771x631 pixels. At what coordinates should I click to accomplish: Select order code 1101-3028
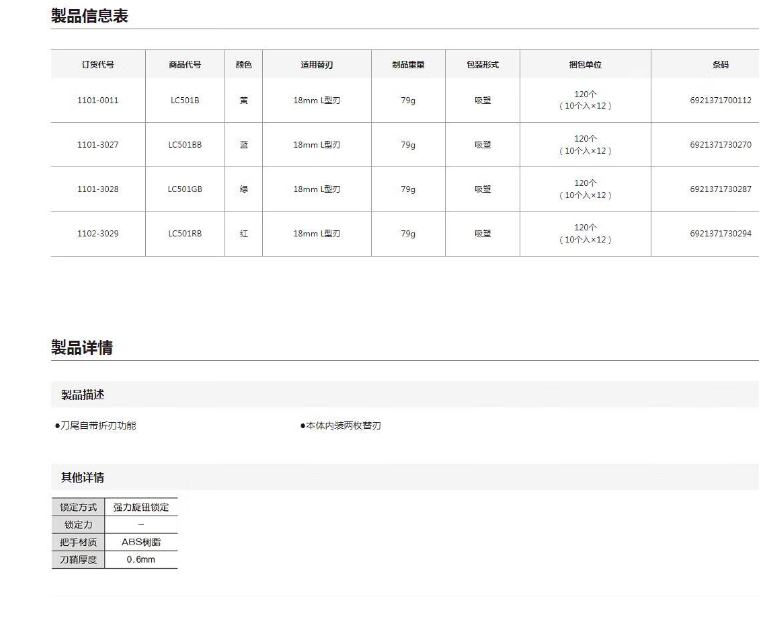[98, 189]
